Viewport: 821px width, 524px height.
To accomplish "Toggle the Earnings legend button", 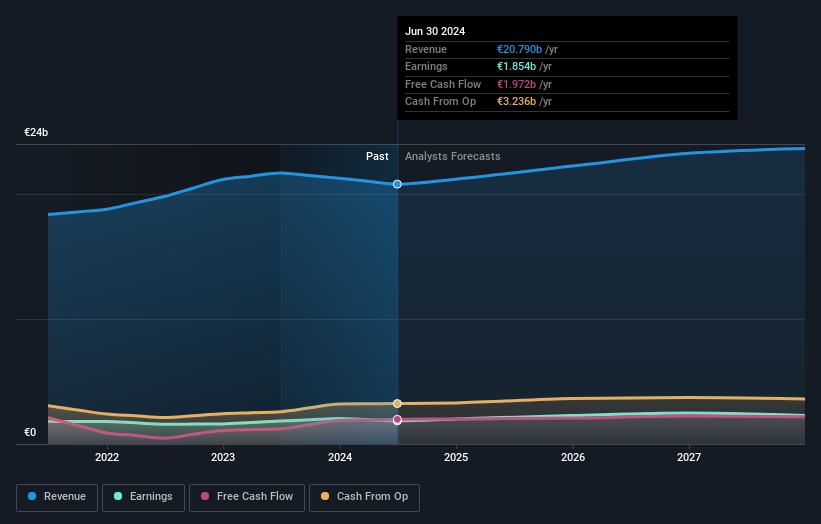I will pyautogui.click(x=143, y=497).
